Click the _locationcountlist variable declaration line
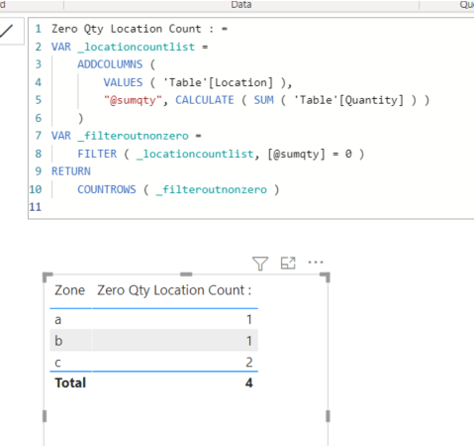 pos(129,47)
